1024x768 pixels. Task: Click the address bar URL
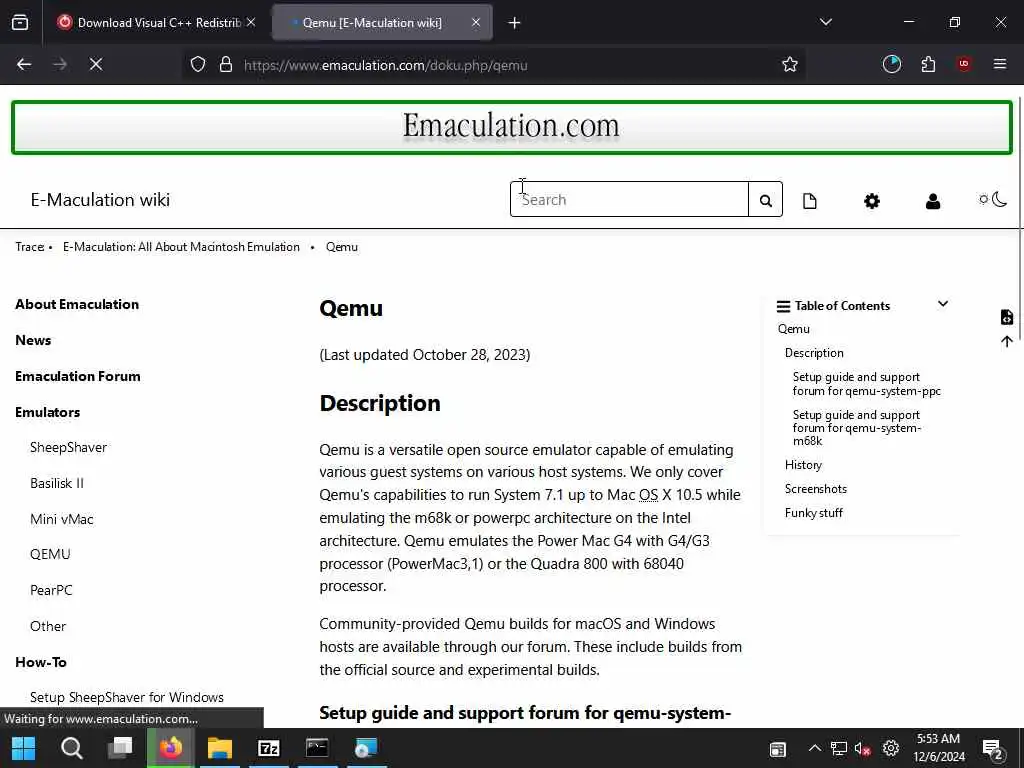pyautogui.click(x=385, y=65)
